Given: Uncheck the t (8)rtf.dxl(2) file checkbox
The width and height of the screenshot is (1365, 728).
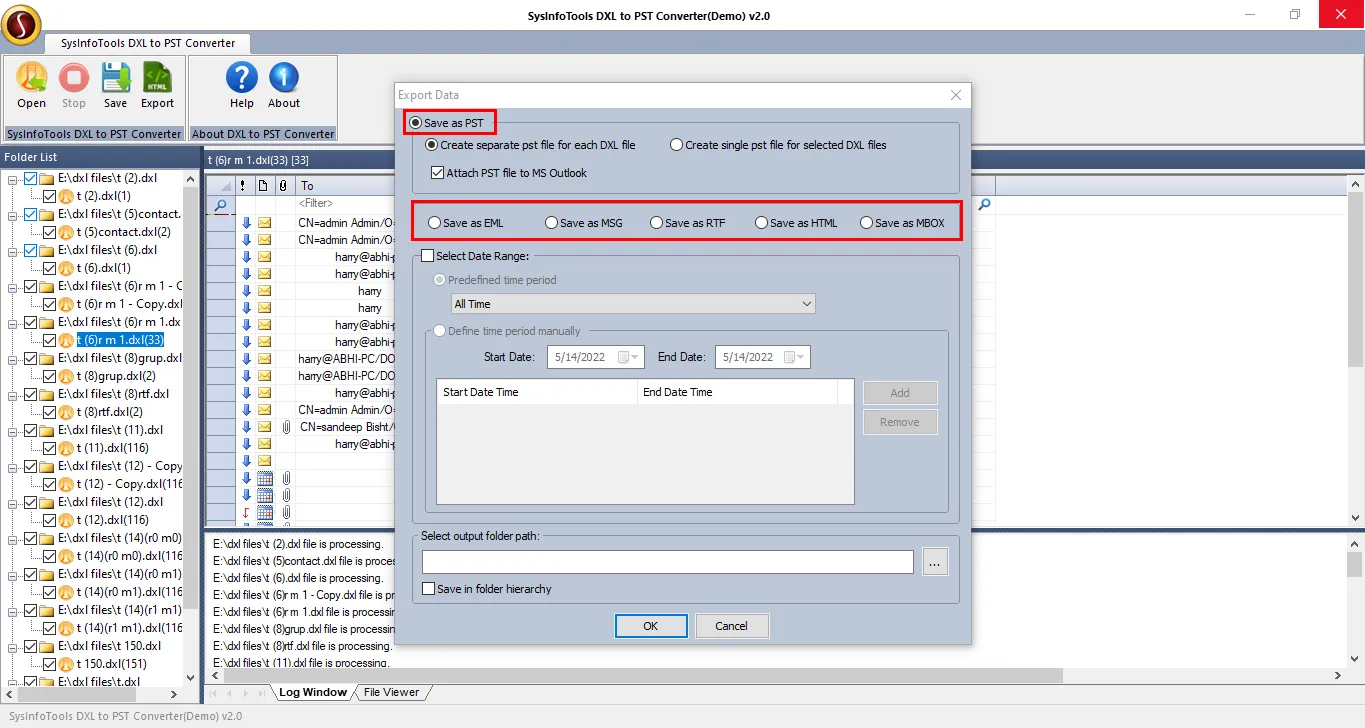Looking at the screenshot, I should click(50, 412).
